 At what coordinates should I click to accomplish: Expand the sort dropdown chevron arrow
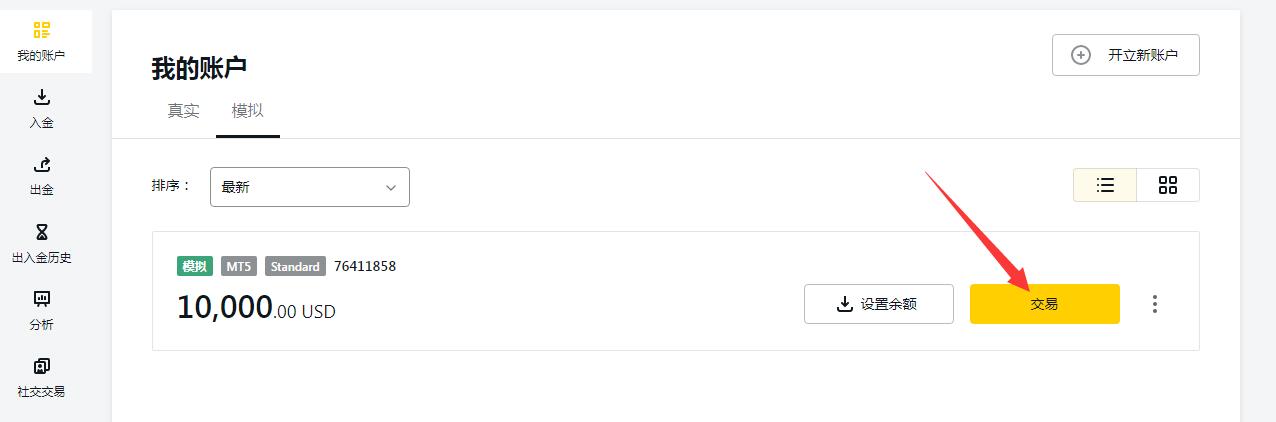click(x=391, y=187)
